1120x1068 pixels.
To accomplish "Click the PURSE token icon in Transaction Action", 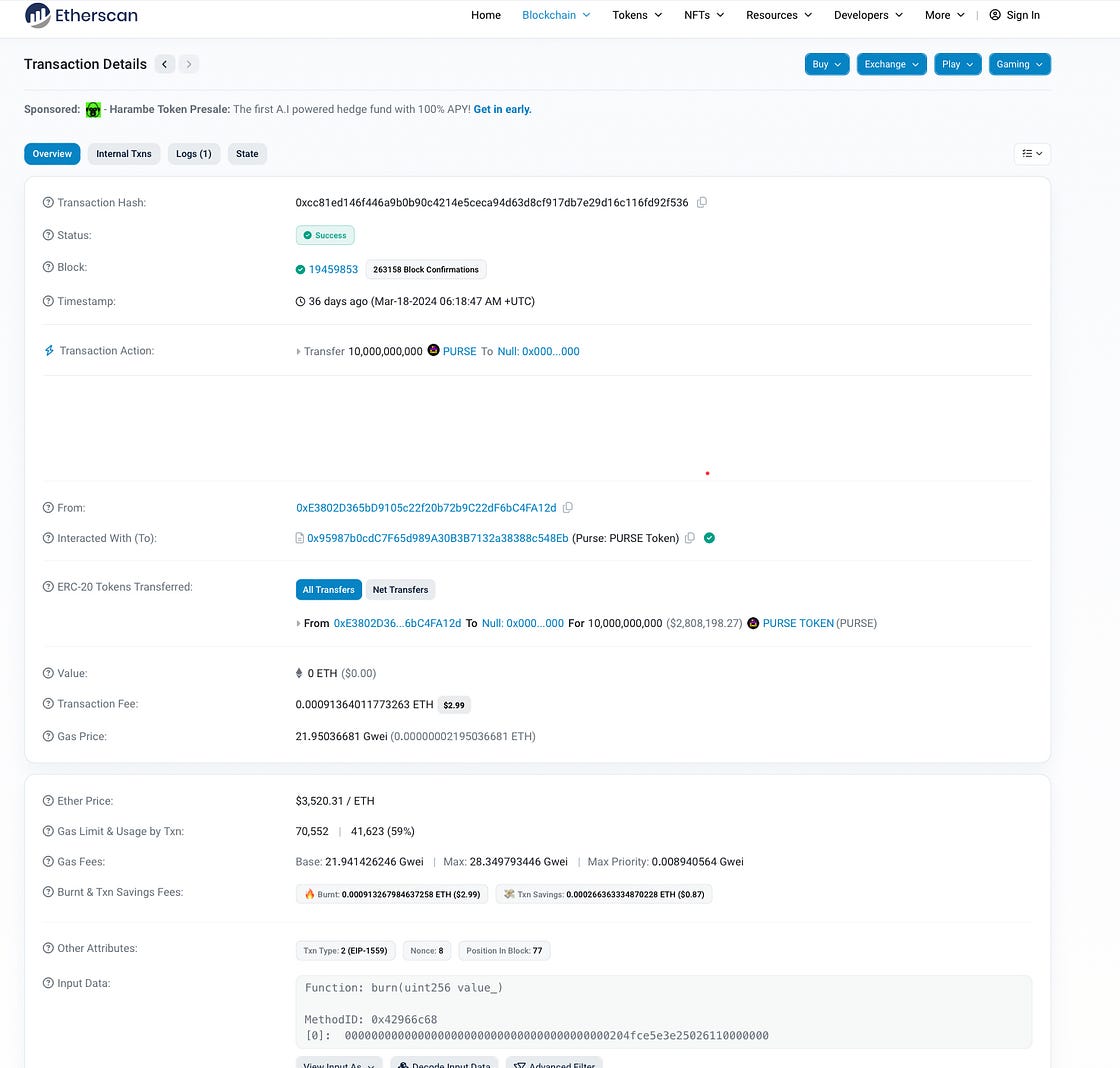I will pos(434,351).
